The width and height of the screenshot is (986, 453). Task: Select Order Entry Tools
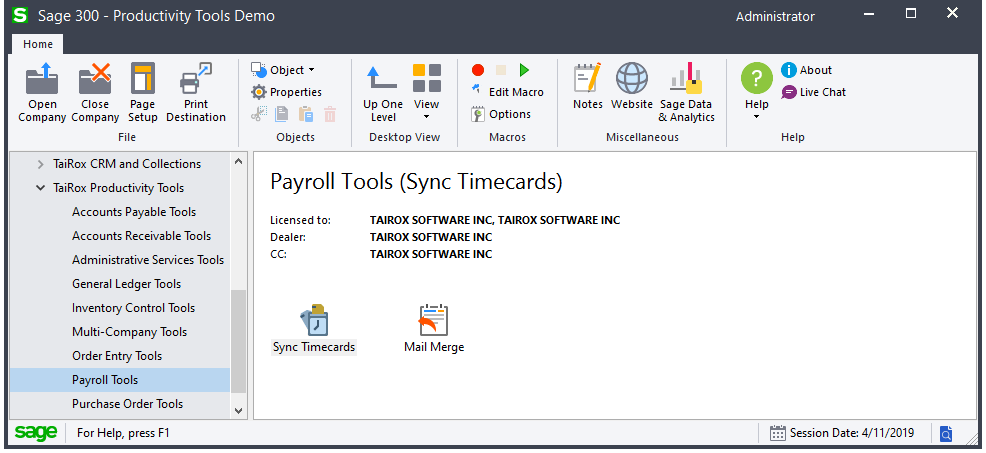(x=117, y=355)
